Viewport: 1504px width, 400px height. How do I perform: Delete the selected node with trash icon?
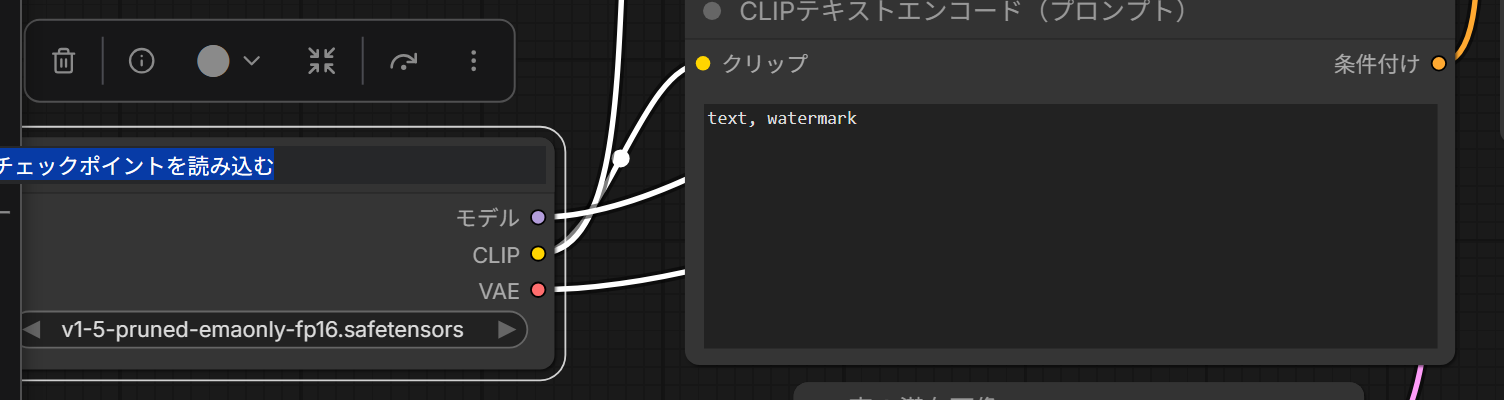coord(63,61)
